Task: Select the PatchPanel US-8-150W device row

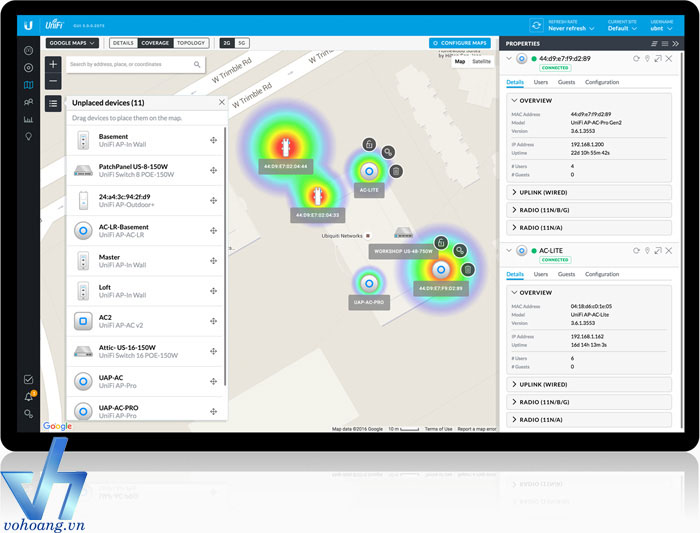Action: (x=144, y=171)
